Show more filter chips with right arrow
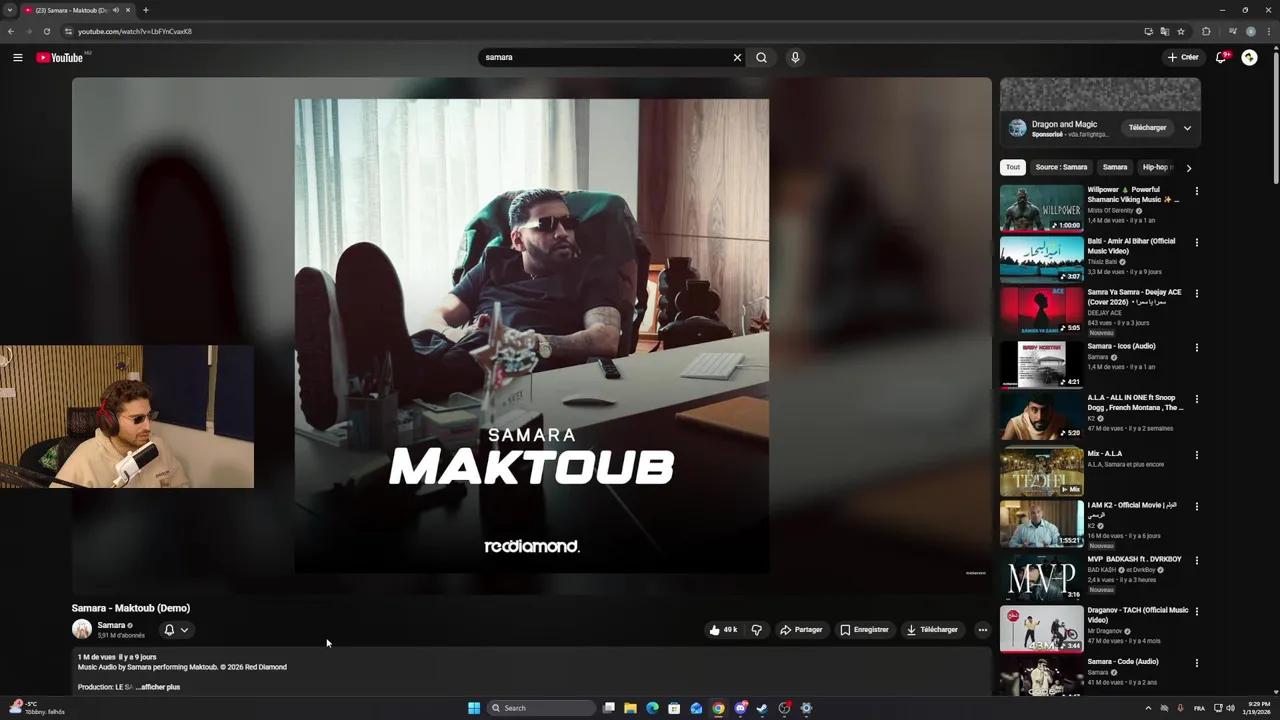Screen dimensions: 1280x720 click(x=1188, y=168)
